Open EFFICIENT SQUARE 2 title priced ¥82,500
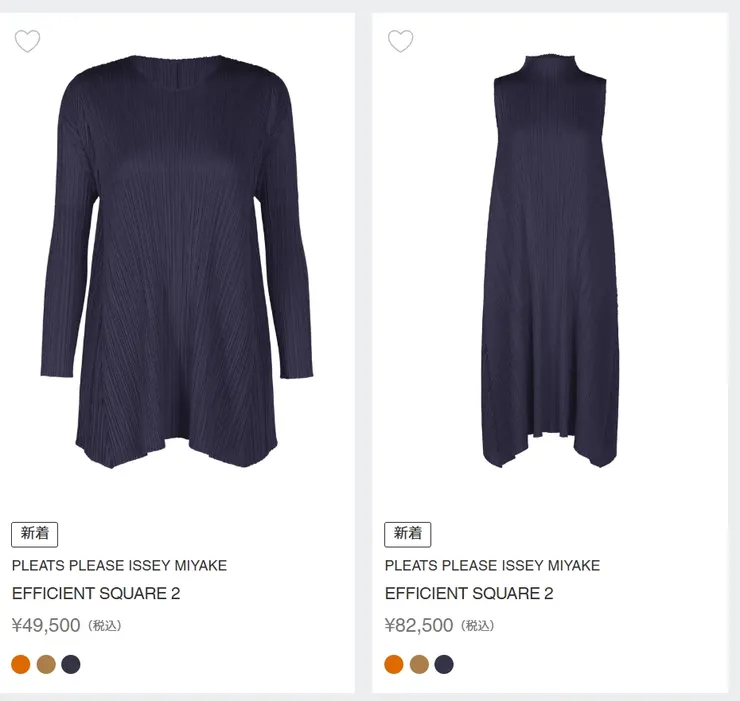 click(469, 594)
